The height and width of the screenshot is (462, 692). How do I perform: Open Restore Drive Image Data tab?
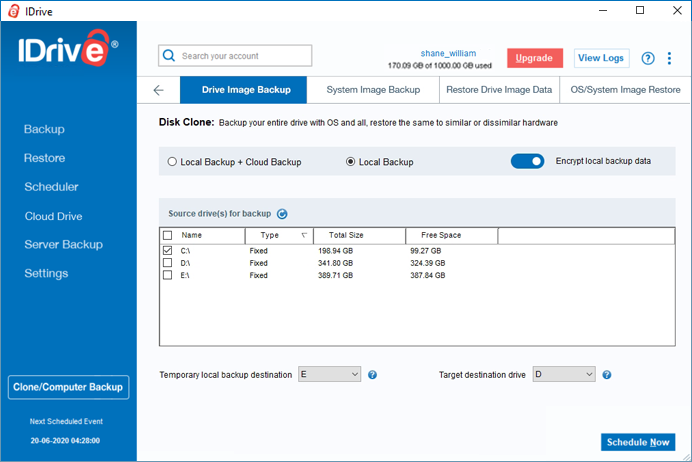click(x=499, y=90)
